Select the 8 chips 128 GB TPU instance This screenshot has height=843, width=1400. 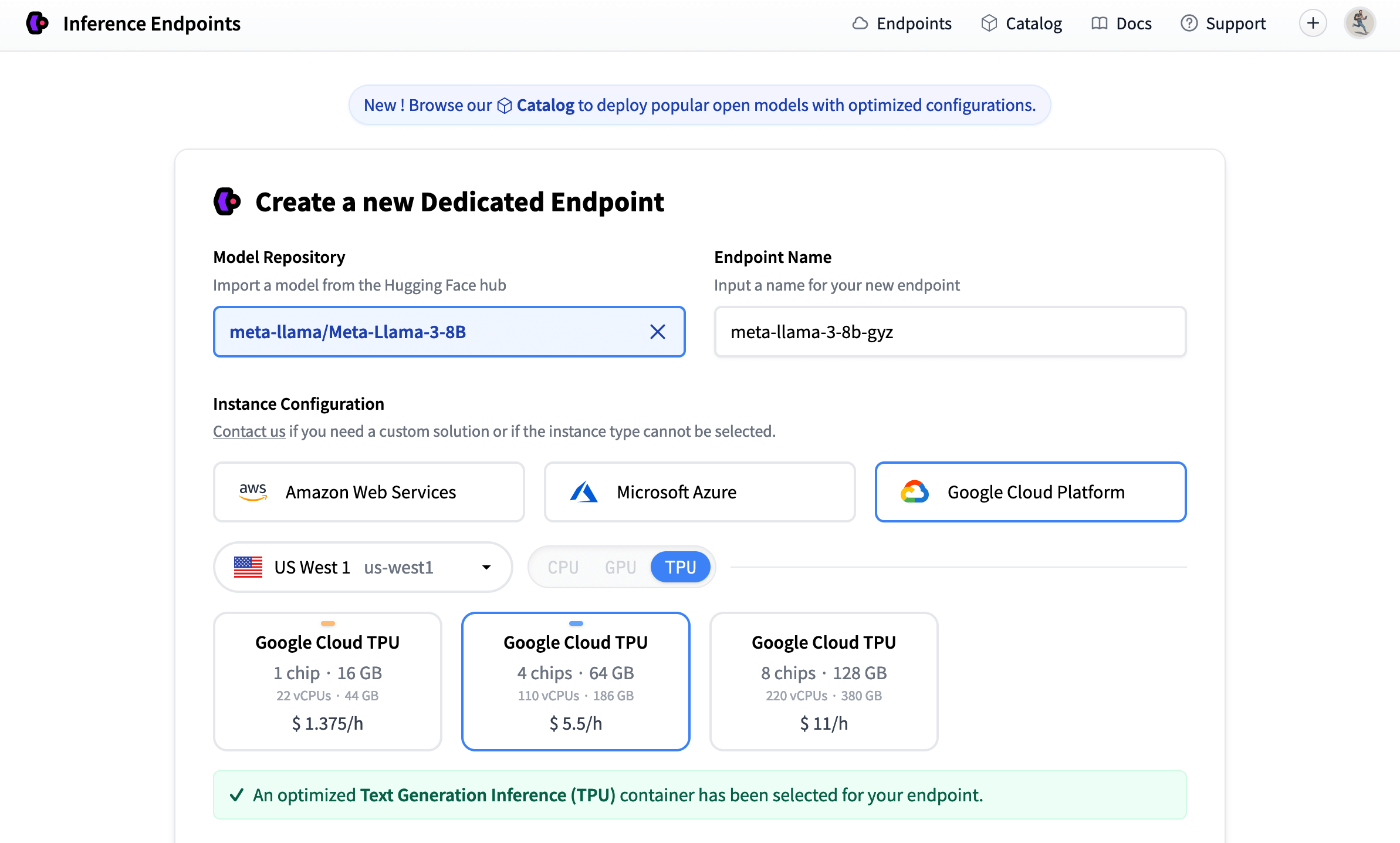pos(823,681)
